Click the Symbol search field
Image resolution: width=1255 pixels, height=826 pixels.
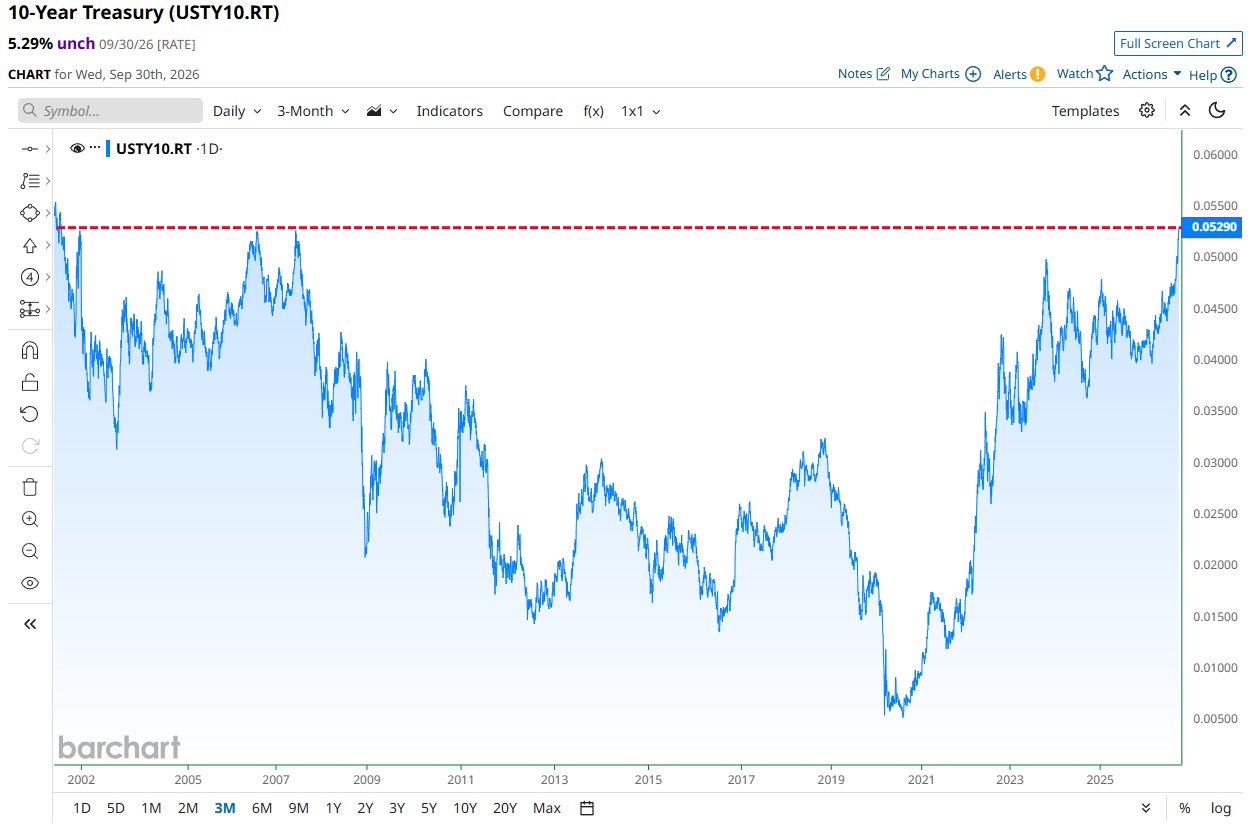pos(111,111)
